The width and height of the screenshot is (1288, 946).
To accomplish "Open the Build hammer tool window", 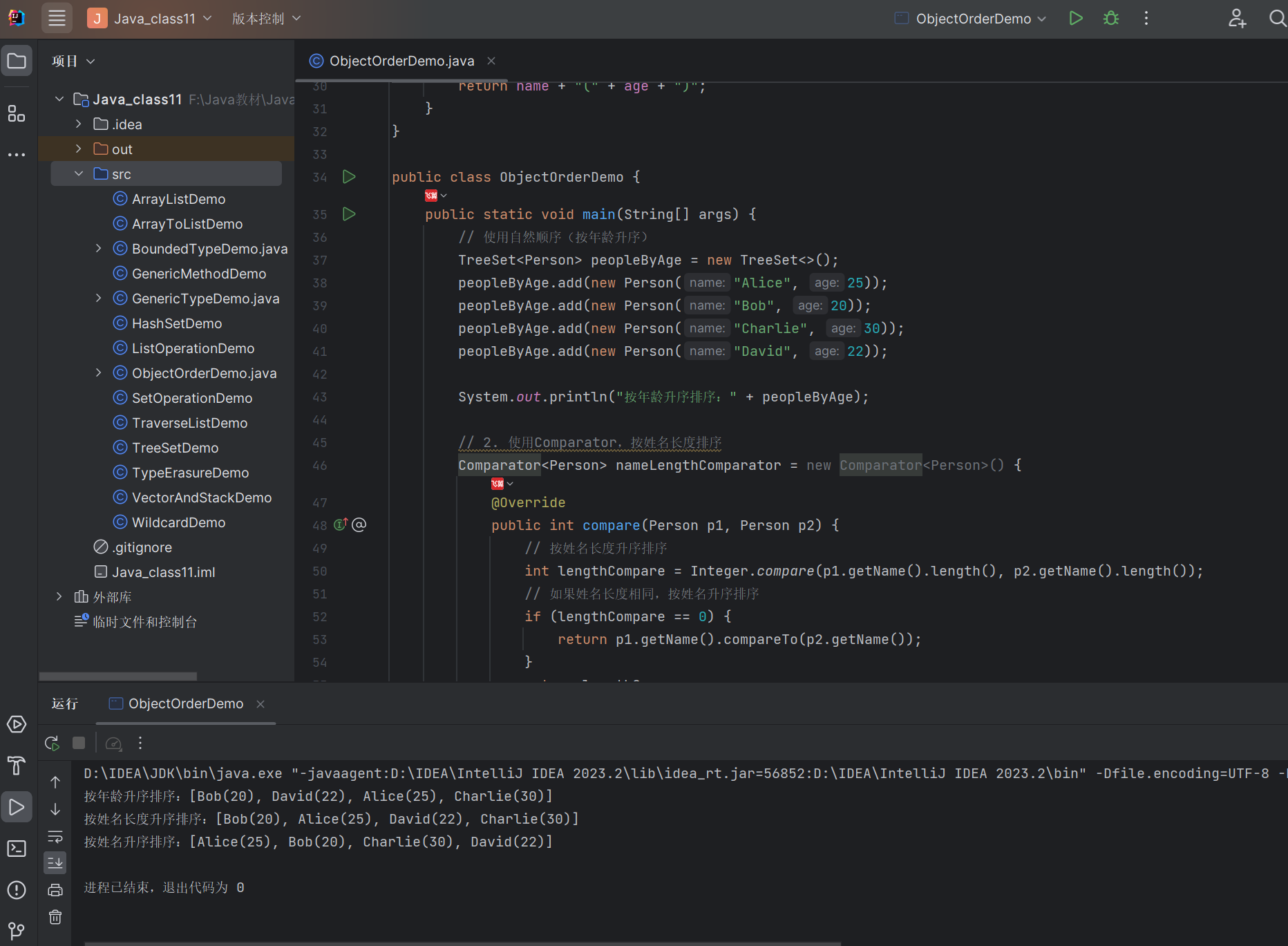I will tap(17, 766).
